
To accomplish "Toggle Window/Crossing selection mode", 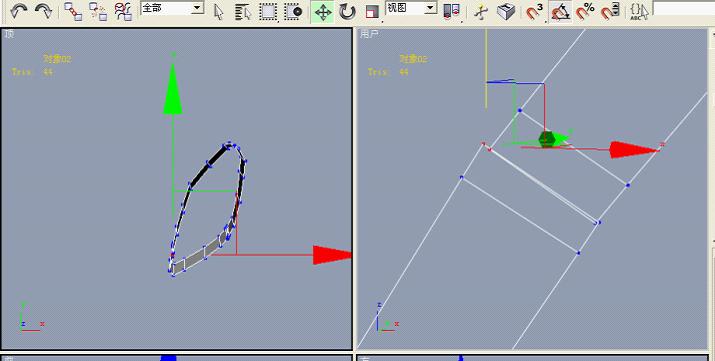I will click(x=293, y=12).
